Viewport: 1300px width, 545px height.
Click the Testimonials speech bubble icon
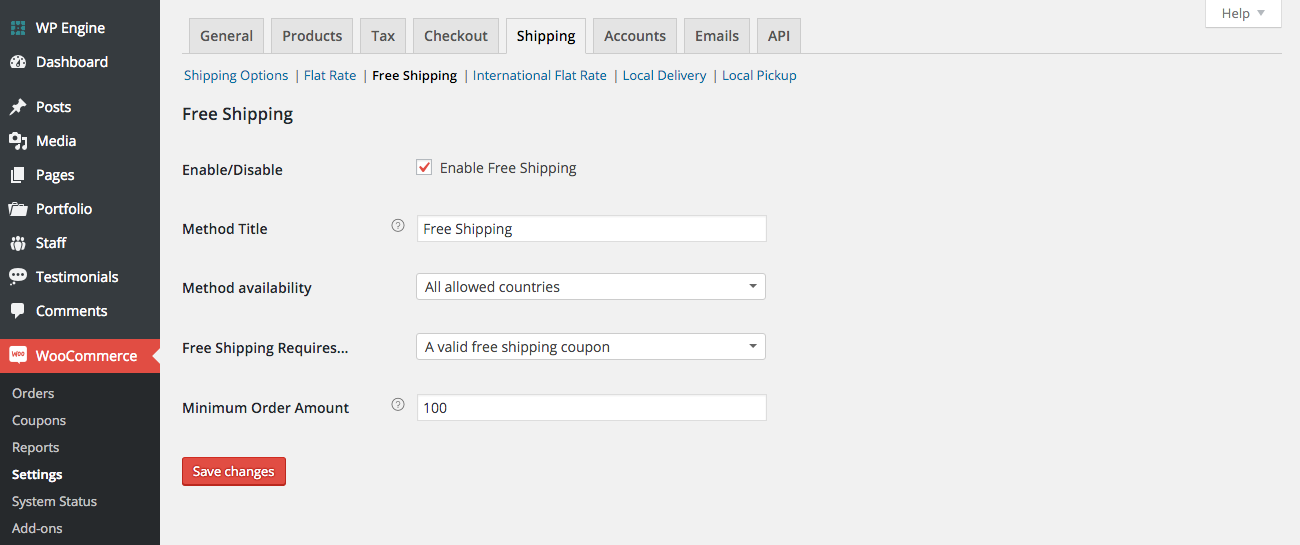(18, 277)
